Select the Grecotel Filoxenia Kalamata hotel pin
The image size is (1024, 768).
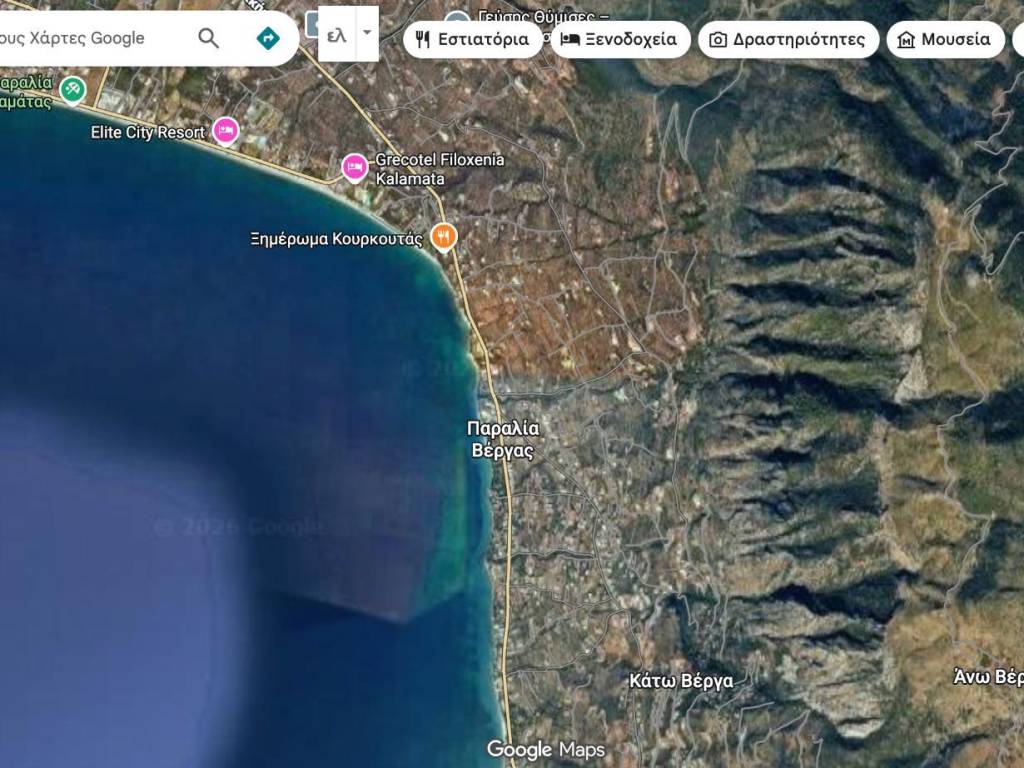coord(354,166)
